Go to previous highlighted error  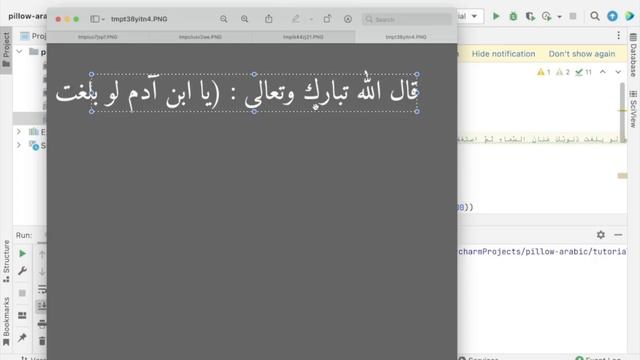[x=603, y=72]
